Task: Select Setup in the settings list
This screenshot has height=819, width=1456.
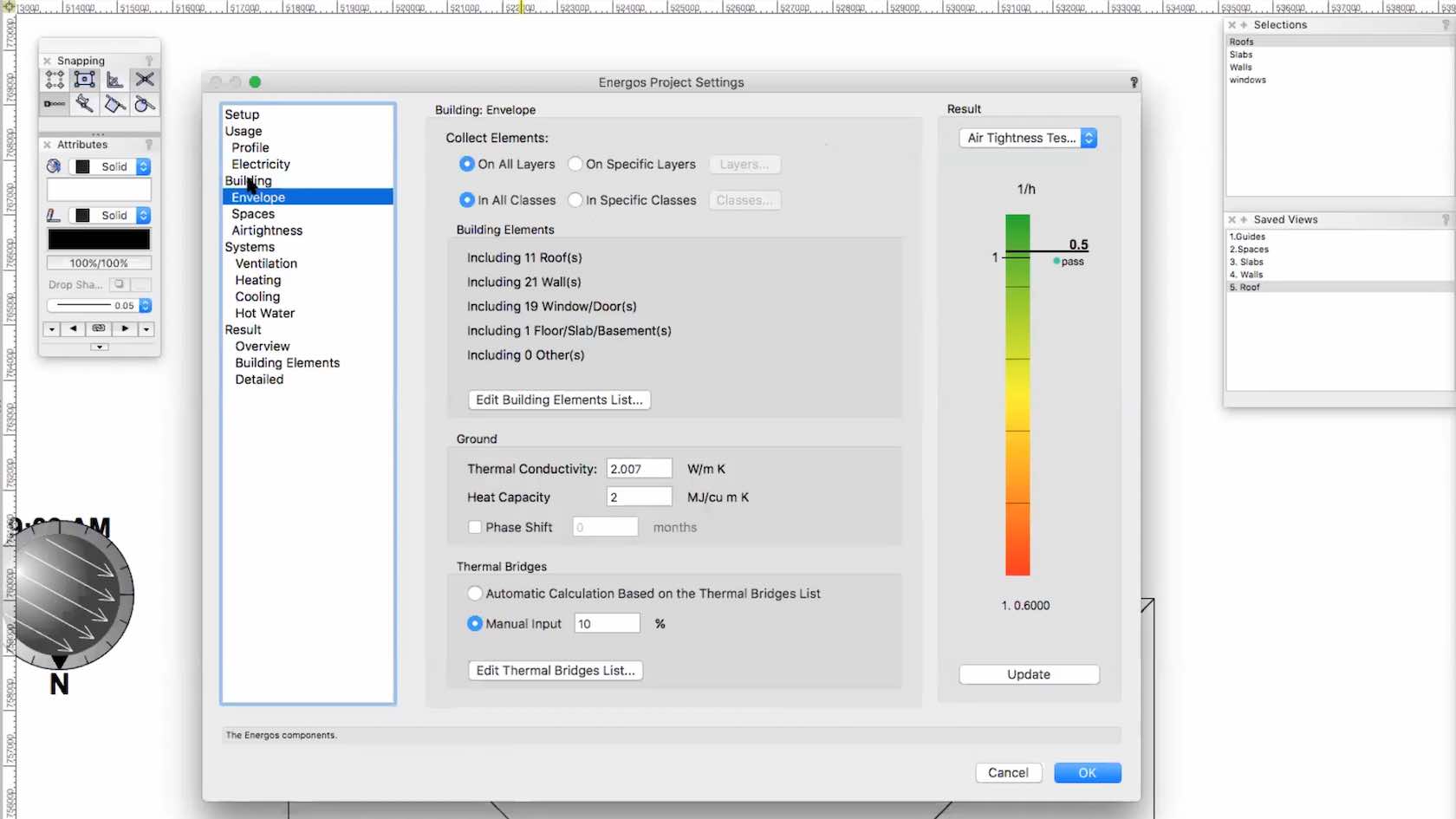Action: [x=242, y=114]
